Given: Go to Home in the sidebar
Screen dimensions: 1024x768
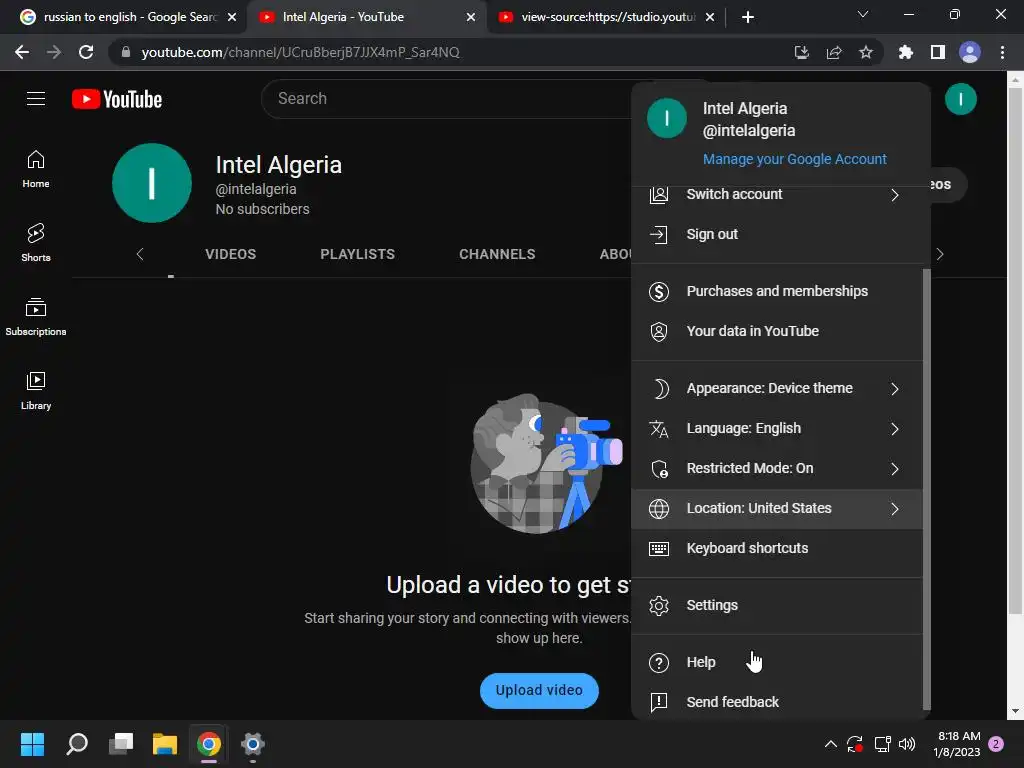Looking at the screenshot, I should (36, 168).
